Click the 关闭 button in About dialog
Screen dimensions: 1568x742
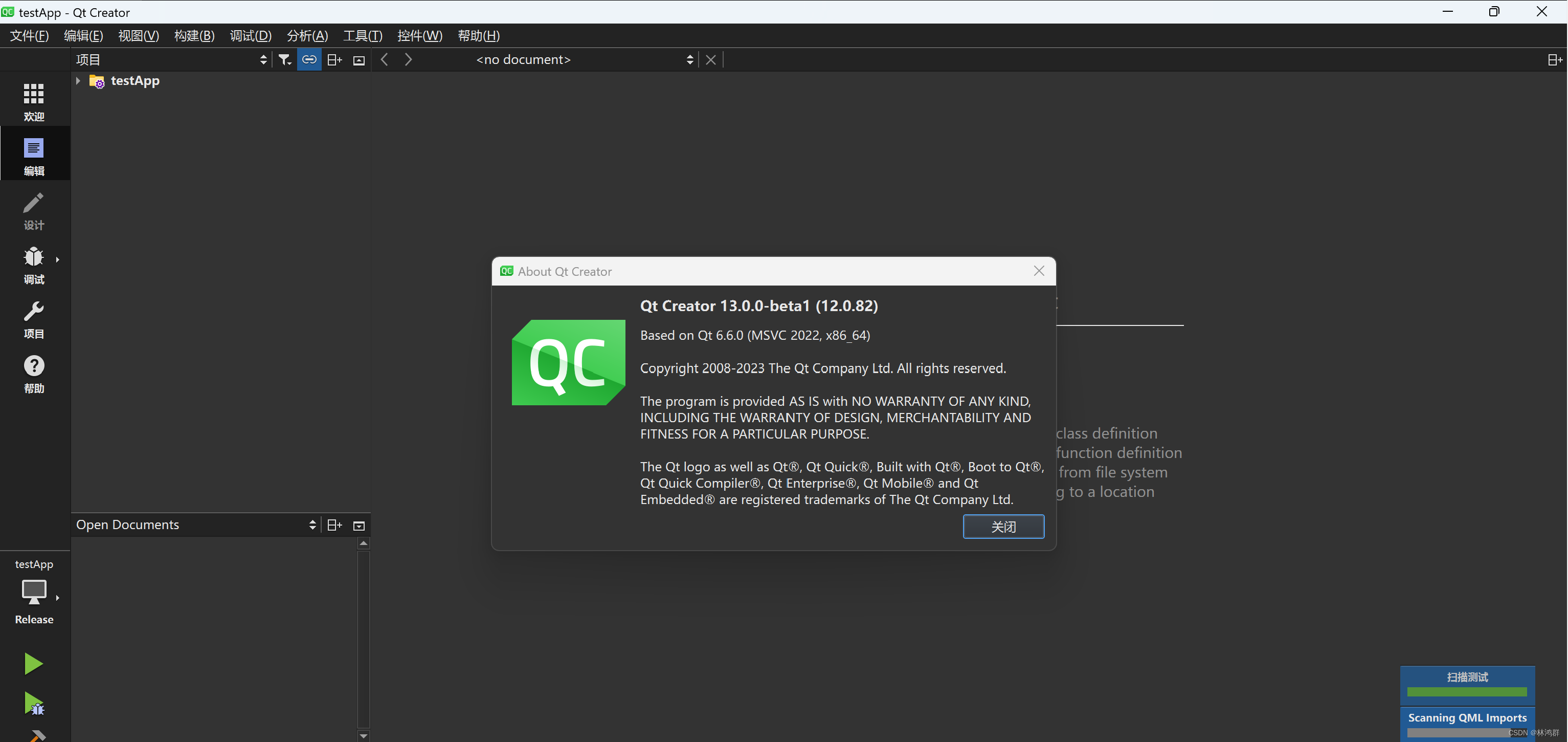pos(1003,527)
